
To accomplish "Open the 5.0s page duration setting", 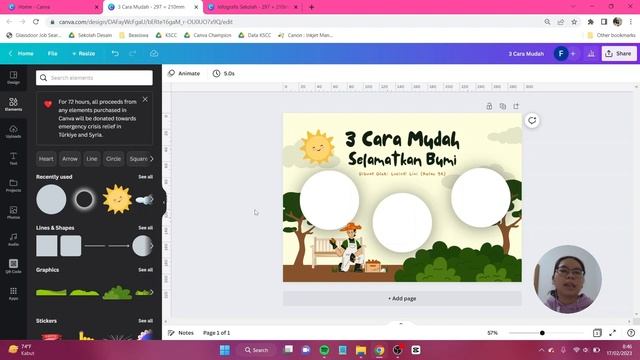I will tap(224, 73).
